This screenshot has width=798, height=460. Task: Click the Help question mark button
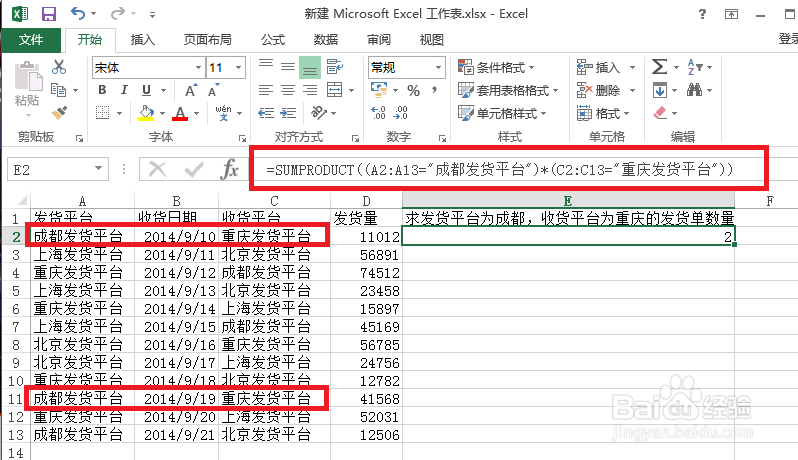pyautogui.click(x=702, y=14)
